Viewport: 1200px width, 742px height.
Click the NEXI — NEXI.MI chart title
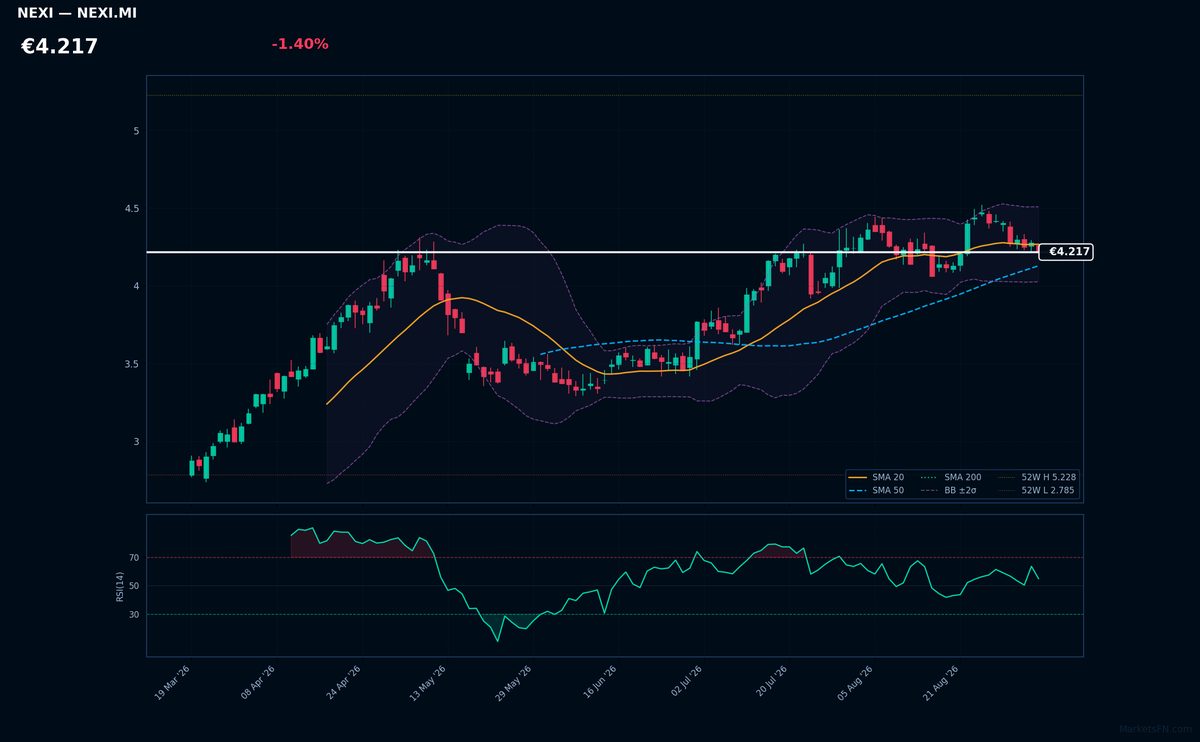pos(77,13)
